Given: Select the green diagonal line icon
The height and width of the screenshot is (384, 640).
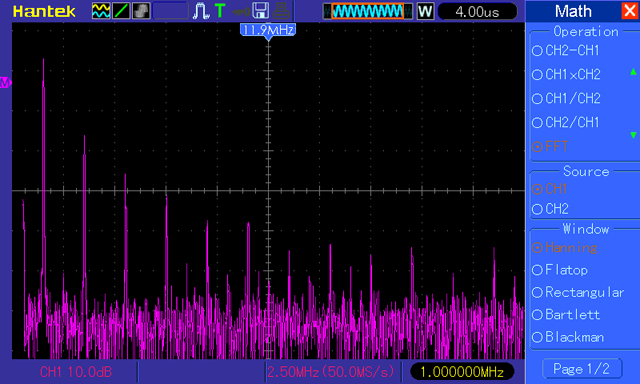Looking at the screenshot, I should click(121, 11).
